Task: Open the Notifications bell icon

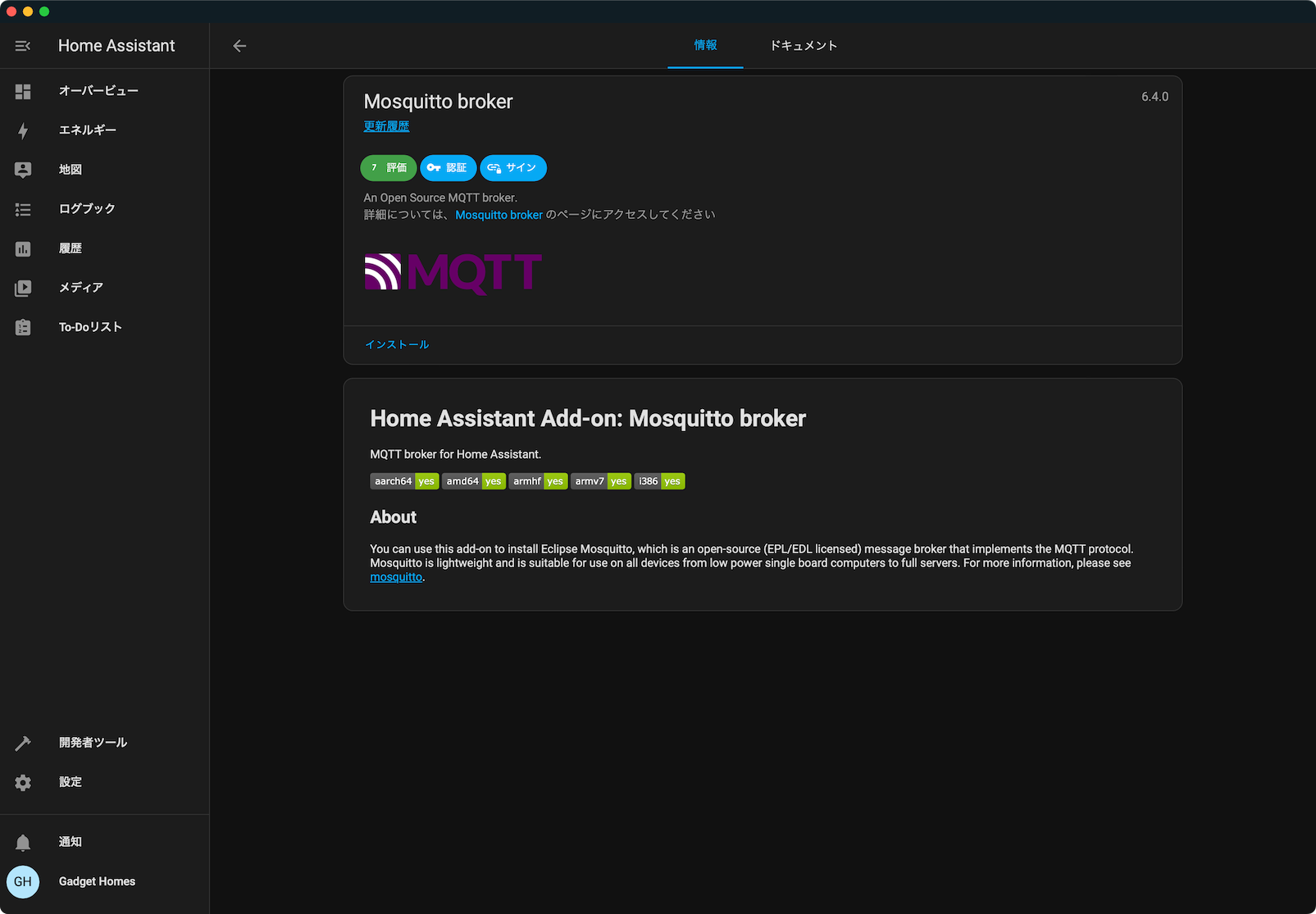Action: click(x=23, y=842)
